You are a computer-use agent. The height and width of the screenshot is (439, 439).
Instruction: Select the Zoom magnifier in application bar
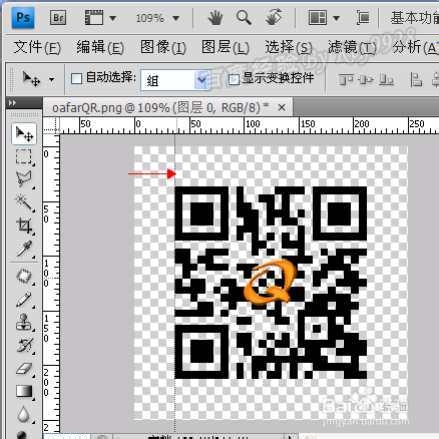(x=244, y=17)
